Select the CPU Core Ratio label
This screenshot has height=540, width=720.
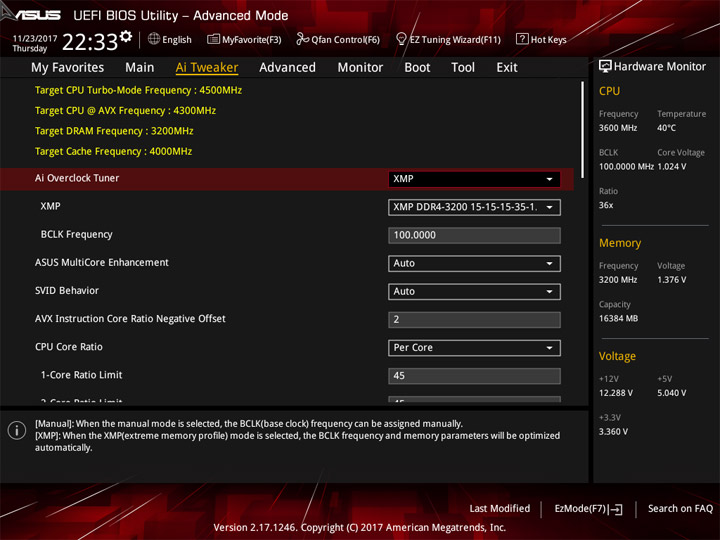tap(68, 347)
